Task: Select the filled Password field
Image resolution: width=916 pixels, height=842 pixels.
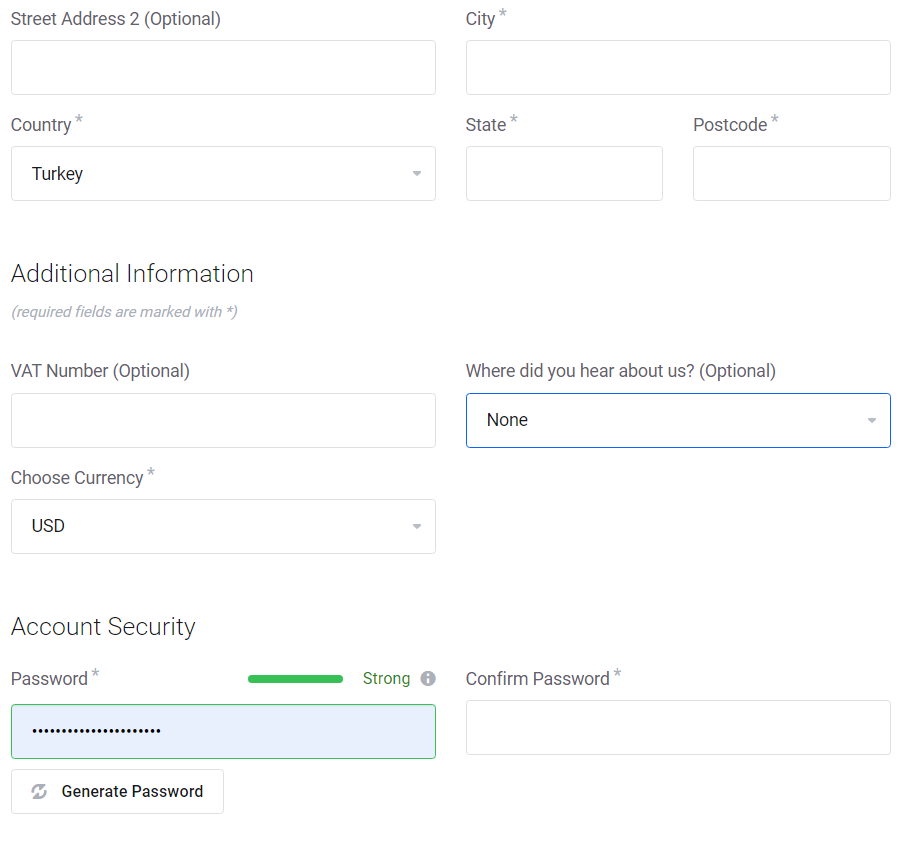Action: point(223,731)
